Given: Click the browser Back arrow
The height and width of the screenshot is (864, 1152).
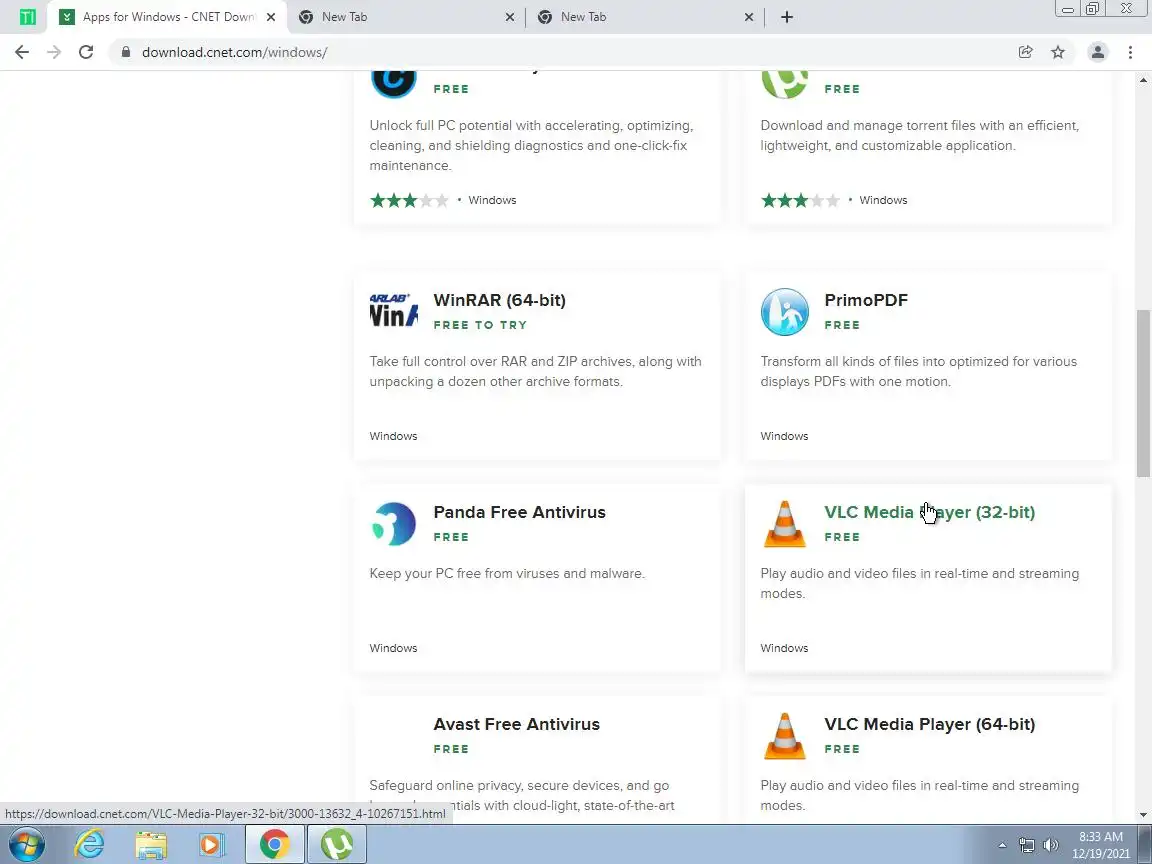Looking at the screenshot, I should [x=22, y=52].
